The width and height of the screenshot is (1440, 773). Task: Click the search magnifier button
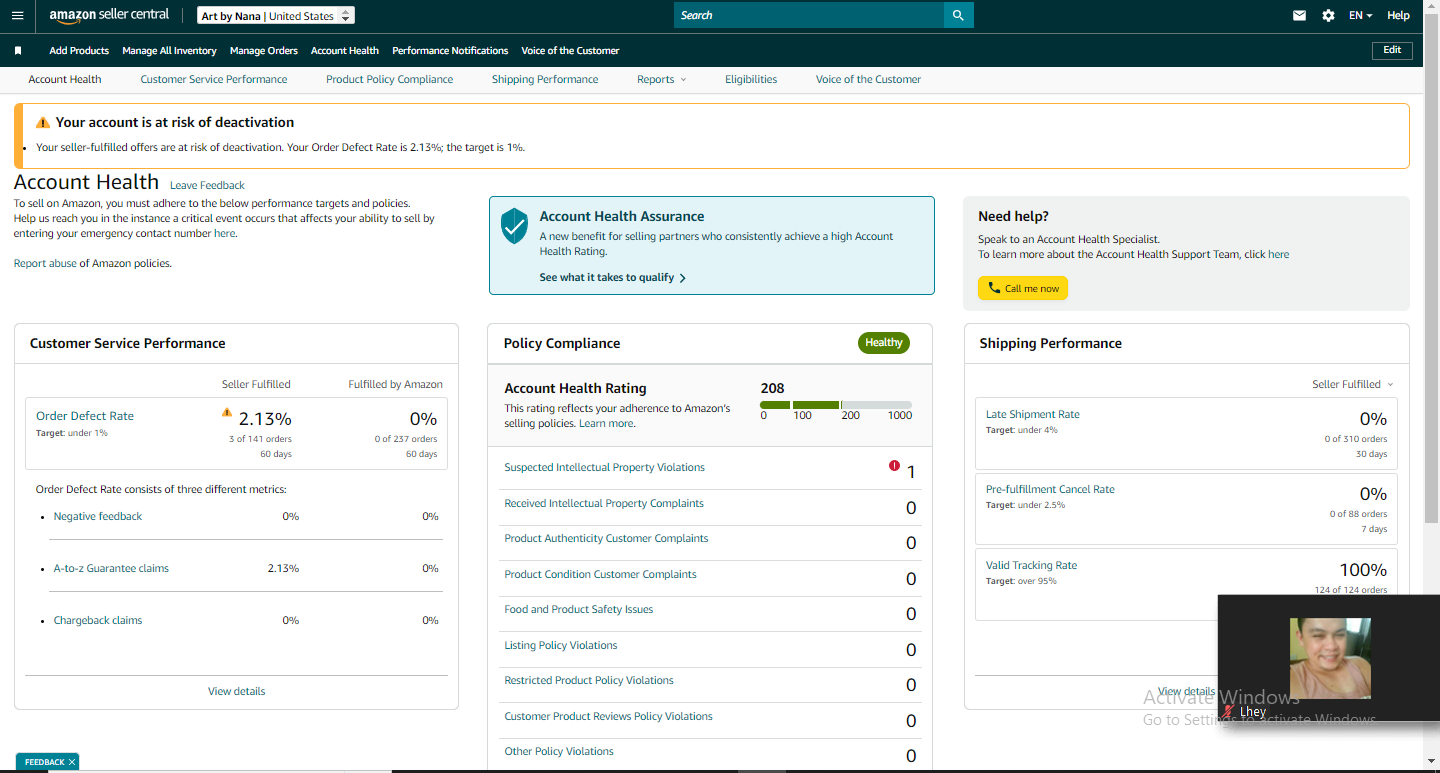coord(958,15)
